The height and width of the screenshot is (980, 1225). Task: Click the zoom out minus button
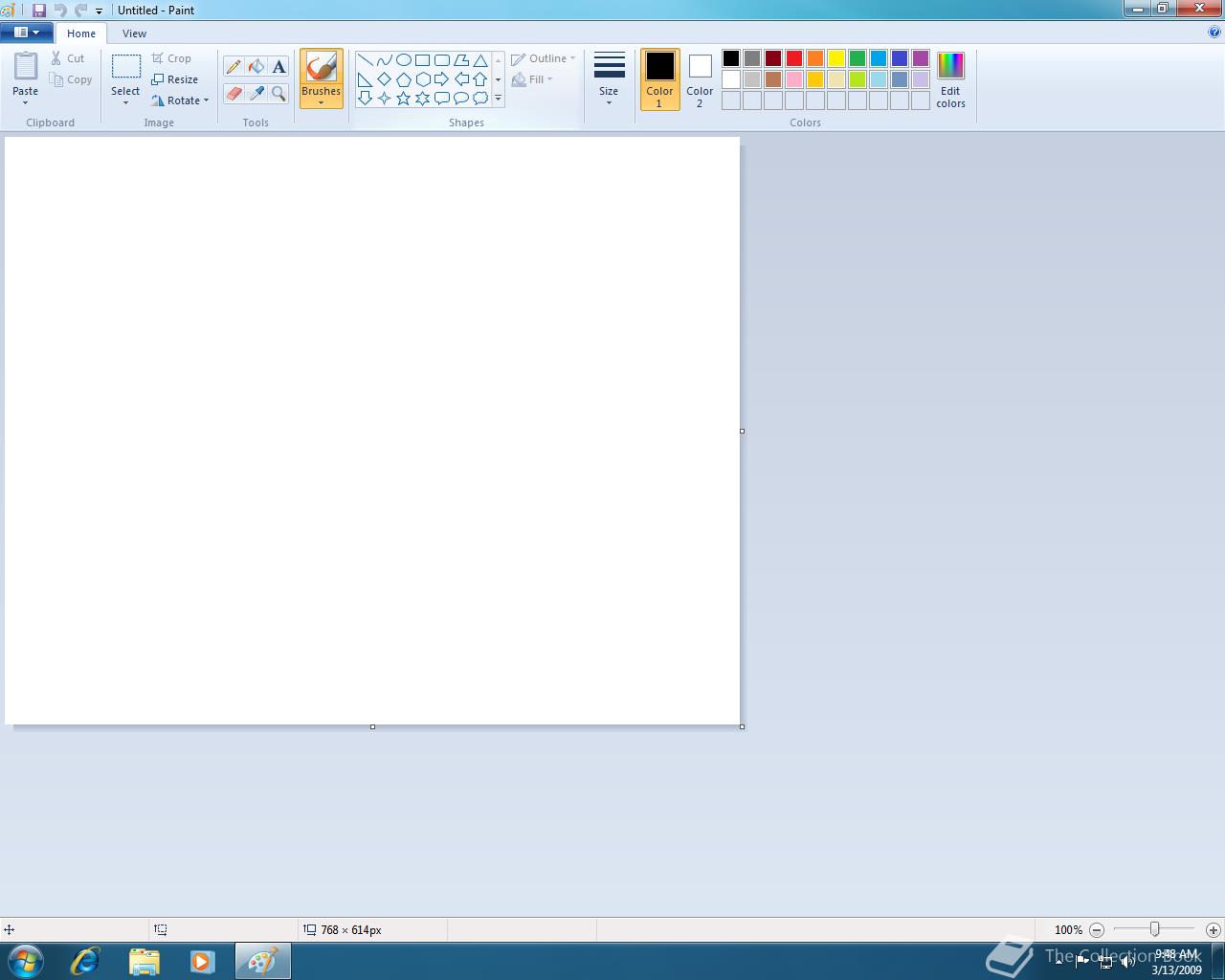[1097, 929]
